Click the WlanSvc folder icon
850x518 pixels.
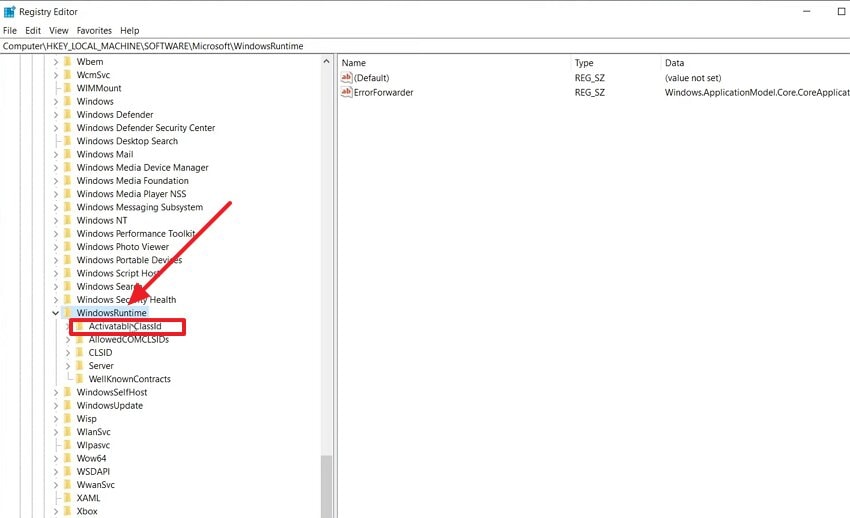[x=68, y=432]
